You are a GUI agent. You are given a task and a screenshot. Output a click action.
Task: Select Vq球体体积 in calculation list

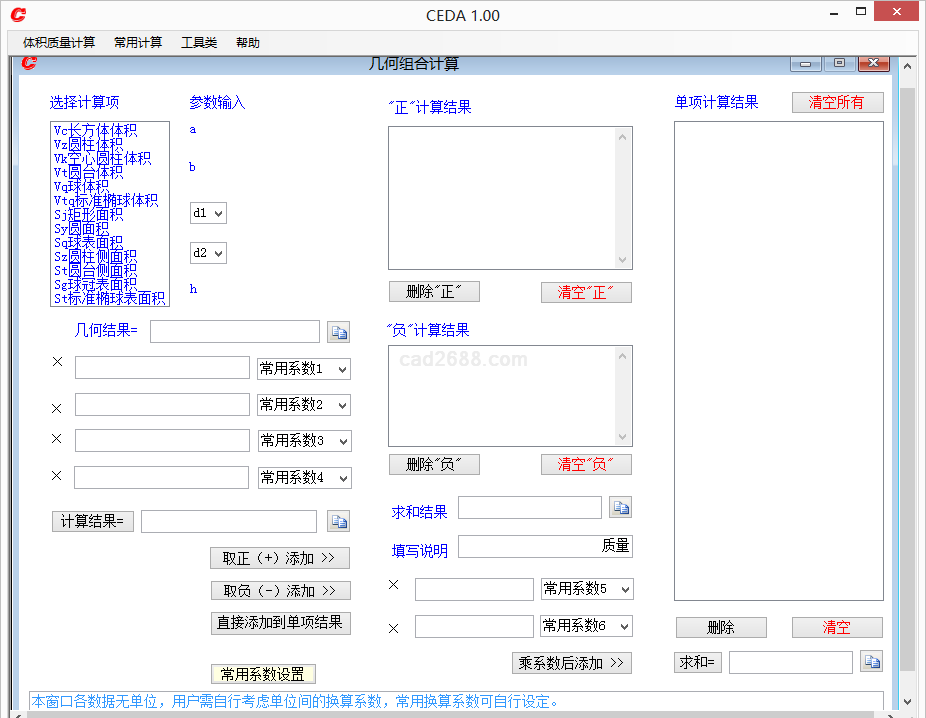coord(82,186)
